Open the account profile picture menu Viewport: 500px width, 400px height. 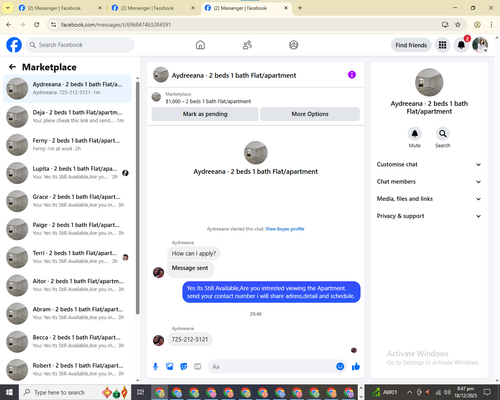[x=480, y=45]
